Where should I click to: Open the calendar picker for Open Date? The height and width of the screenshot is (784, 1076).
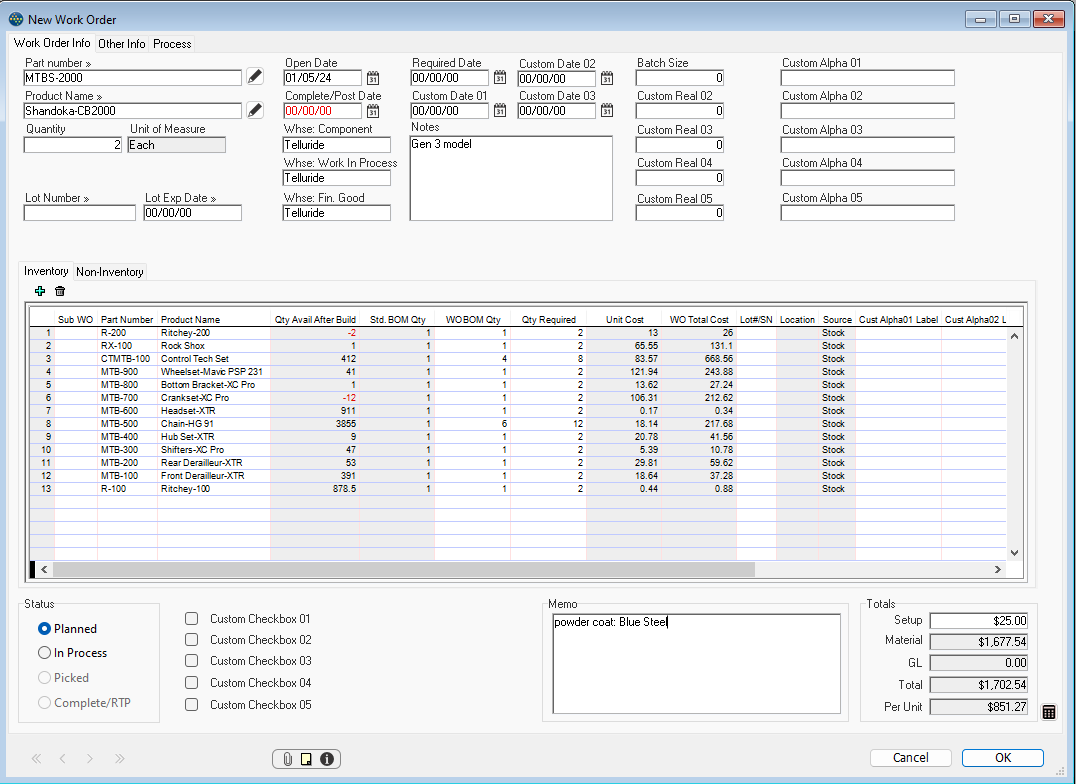click(374, 77)
